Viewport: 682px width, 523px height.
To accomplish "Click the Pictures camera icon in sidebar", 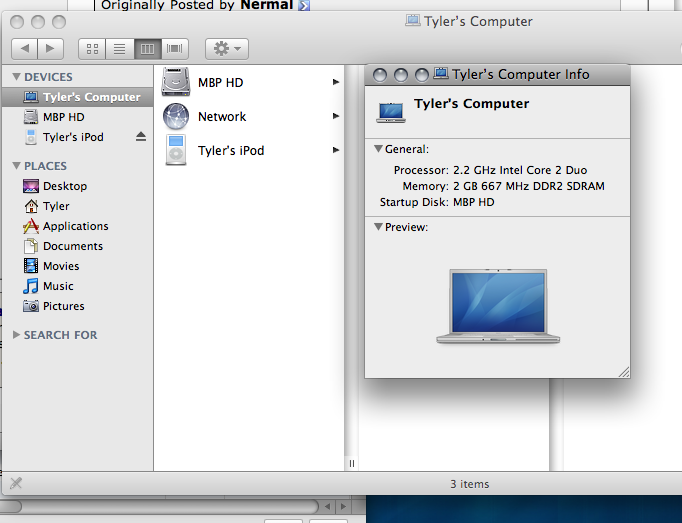I will coord(30,306).
